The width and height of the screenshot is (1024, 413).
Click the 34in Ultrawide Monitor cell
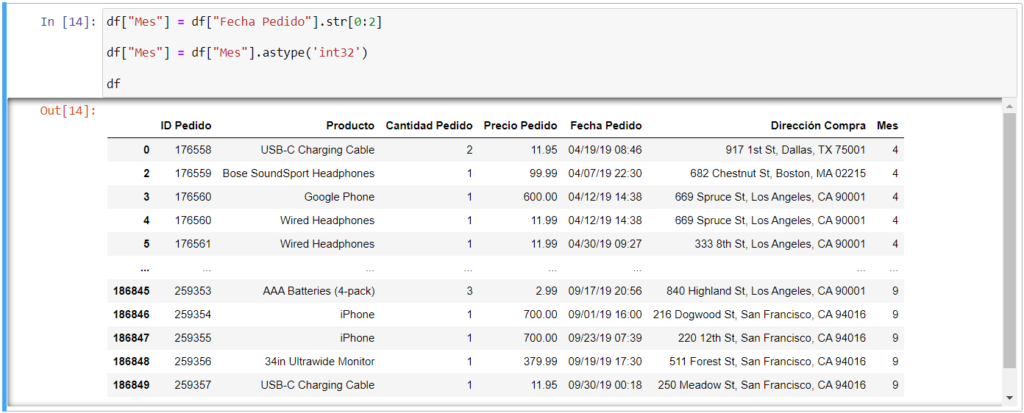coord(320,361)
